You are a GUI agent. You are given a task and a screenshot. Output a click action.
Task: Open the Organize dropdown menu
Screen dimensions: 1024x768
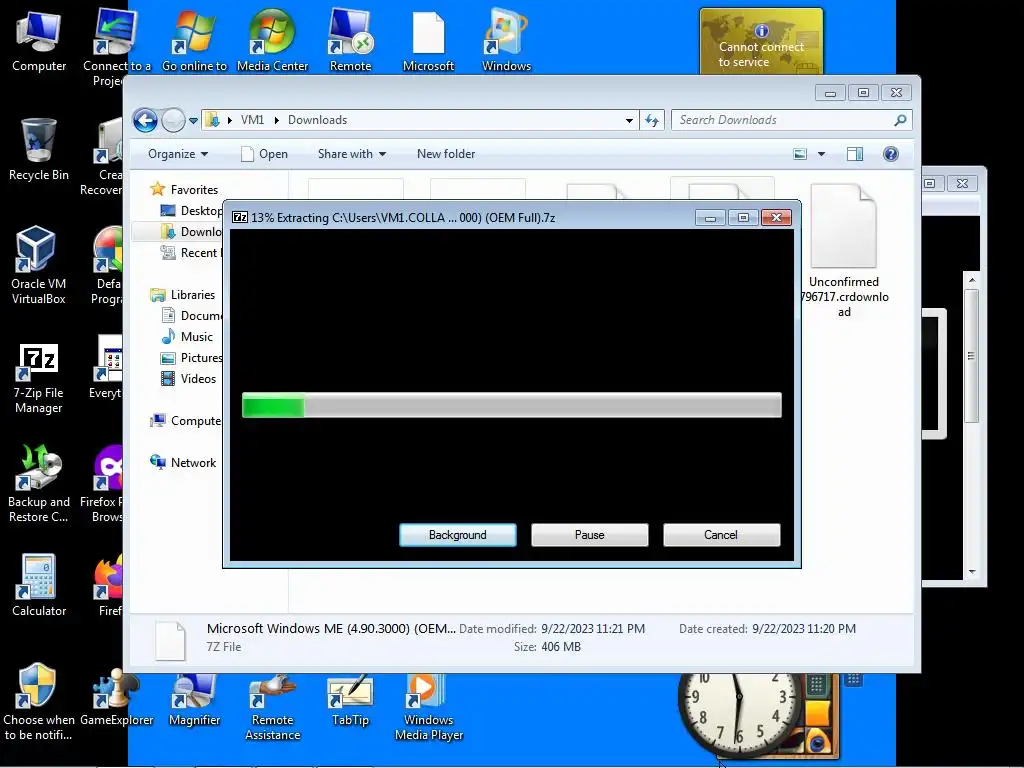point(178,154)
